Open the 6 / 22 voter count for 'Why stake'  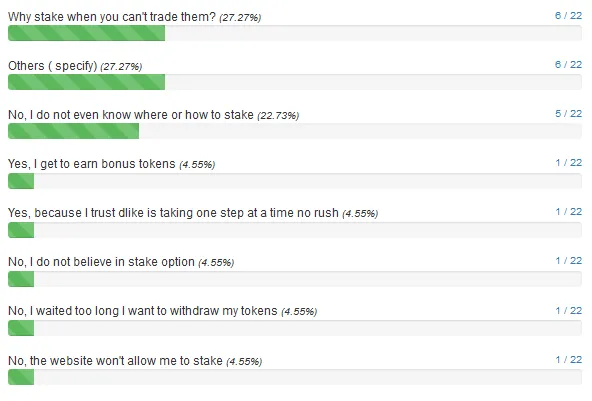pos(568,15)
